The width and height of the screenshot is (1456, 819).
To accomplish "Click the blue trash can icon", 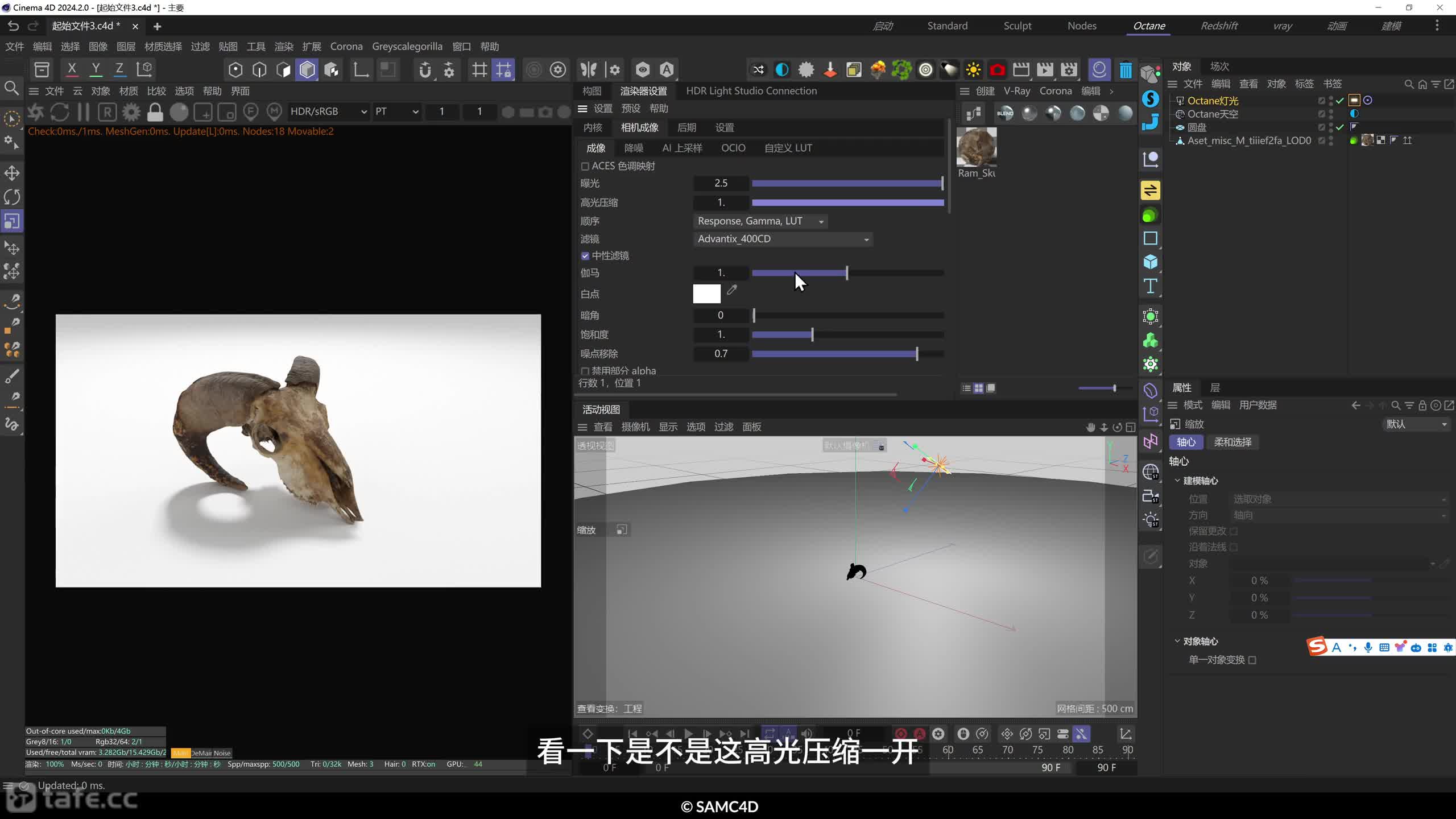I will pyautogui.click(x=1125, y=70).
